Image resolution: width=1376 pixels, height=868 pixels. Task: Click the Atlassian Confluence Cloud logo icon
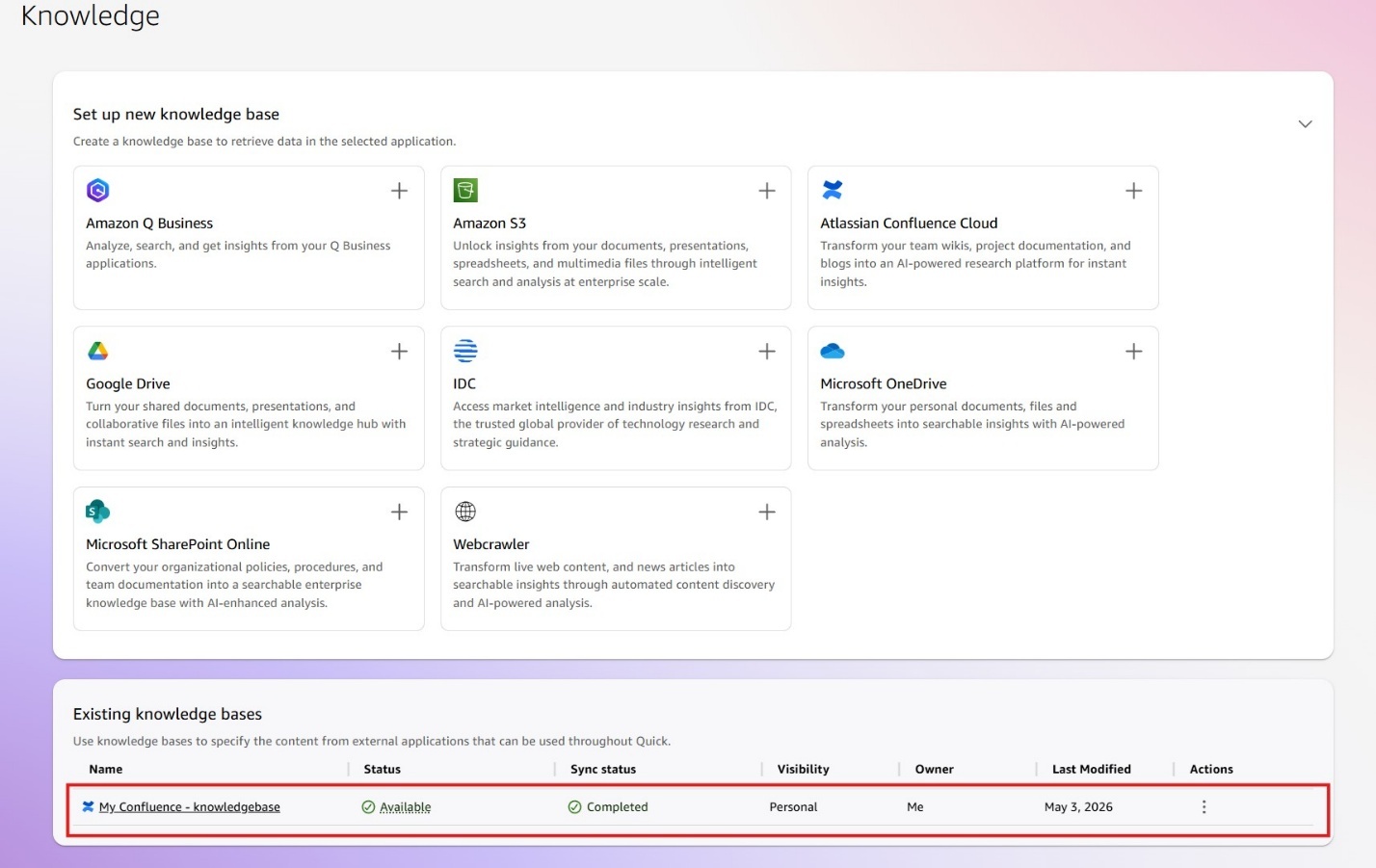[x=833, y=190]
